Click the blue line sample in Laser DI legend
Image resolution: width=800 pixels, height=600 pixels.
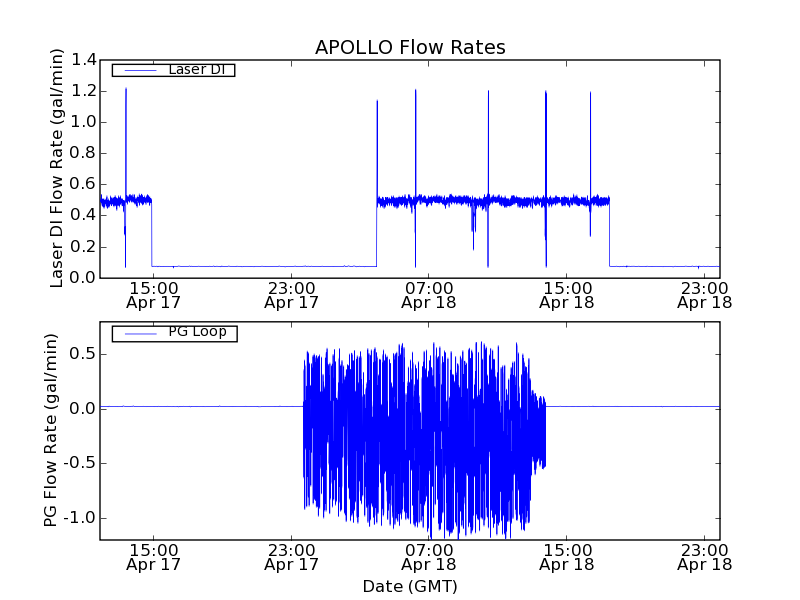coord(140,70)
